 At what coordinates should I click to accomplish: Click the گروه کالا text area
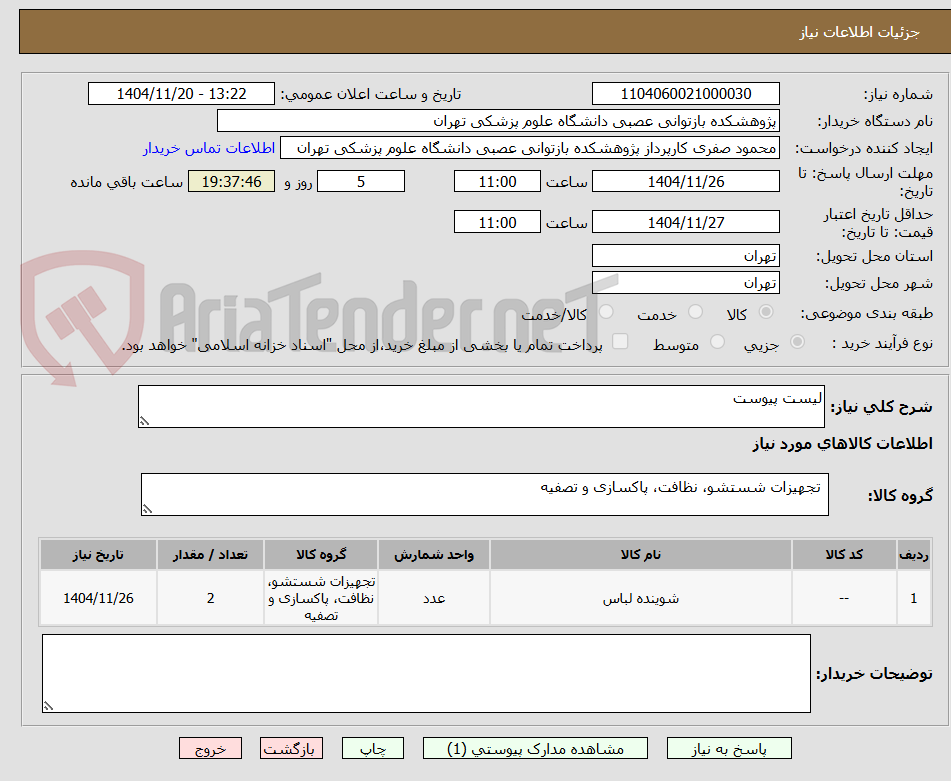485,494
